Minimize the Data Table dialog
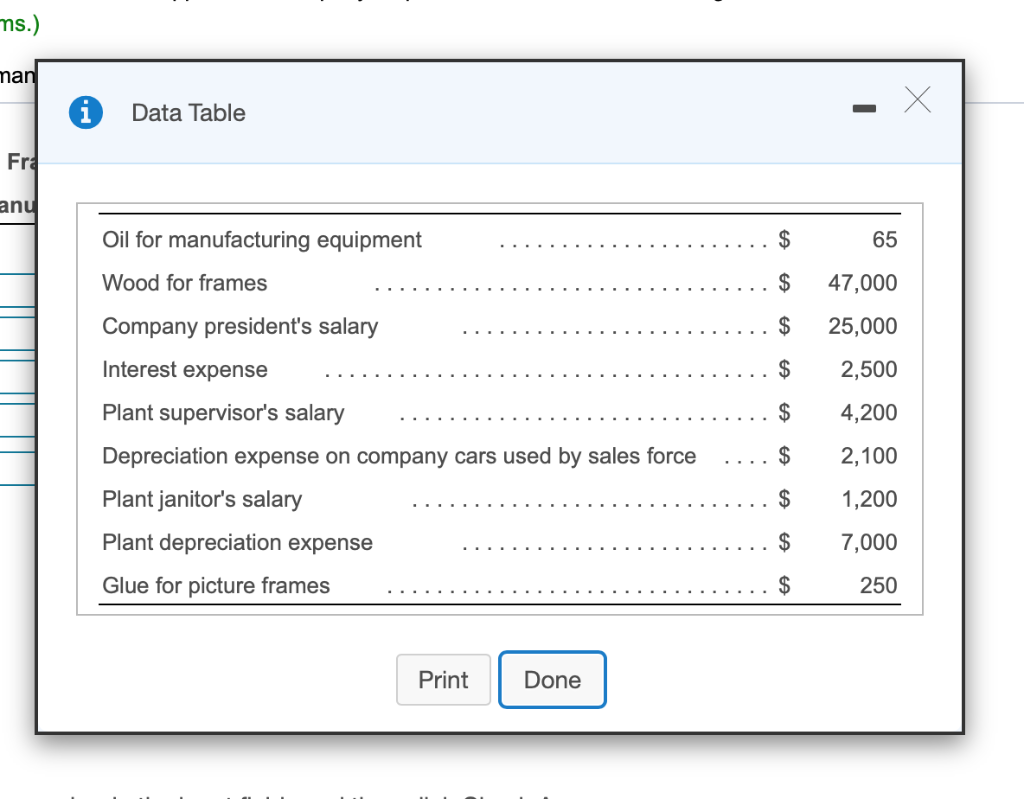The image size is (1024, 799). click(x=864, y=108)
